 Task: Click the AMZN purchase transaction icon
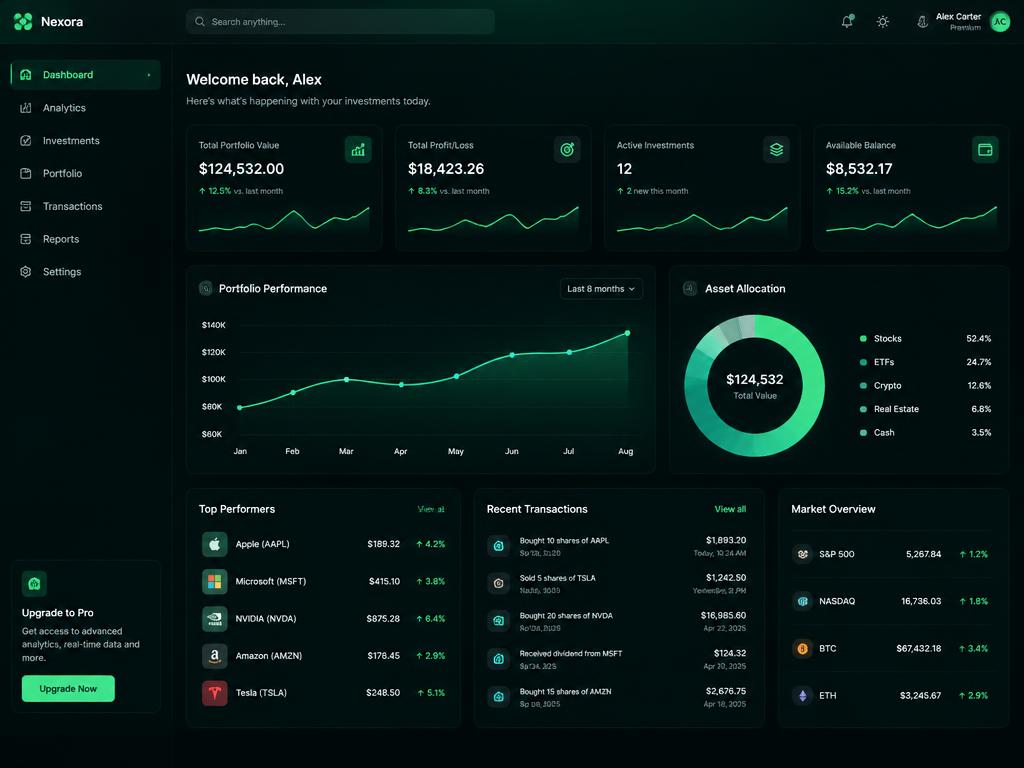[x=498, y=697]
